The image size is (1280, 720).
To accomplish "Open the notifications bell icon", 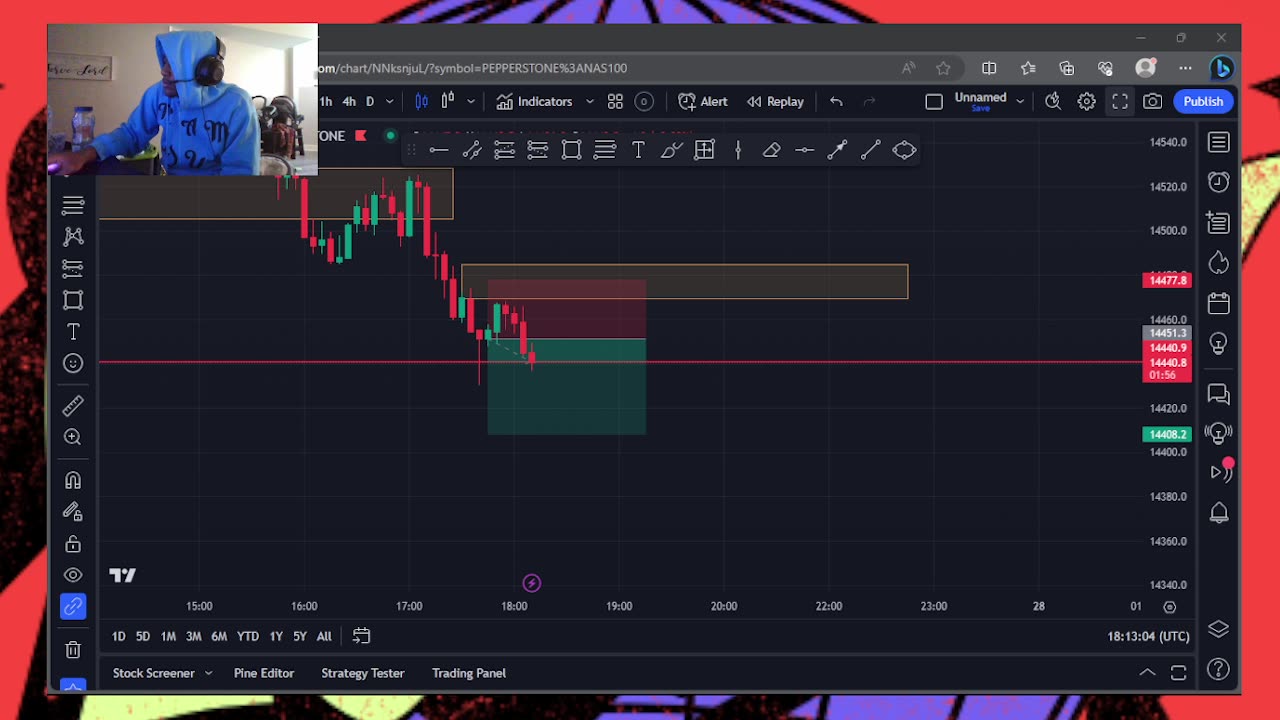I will point(1218,513).
